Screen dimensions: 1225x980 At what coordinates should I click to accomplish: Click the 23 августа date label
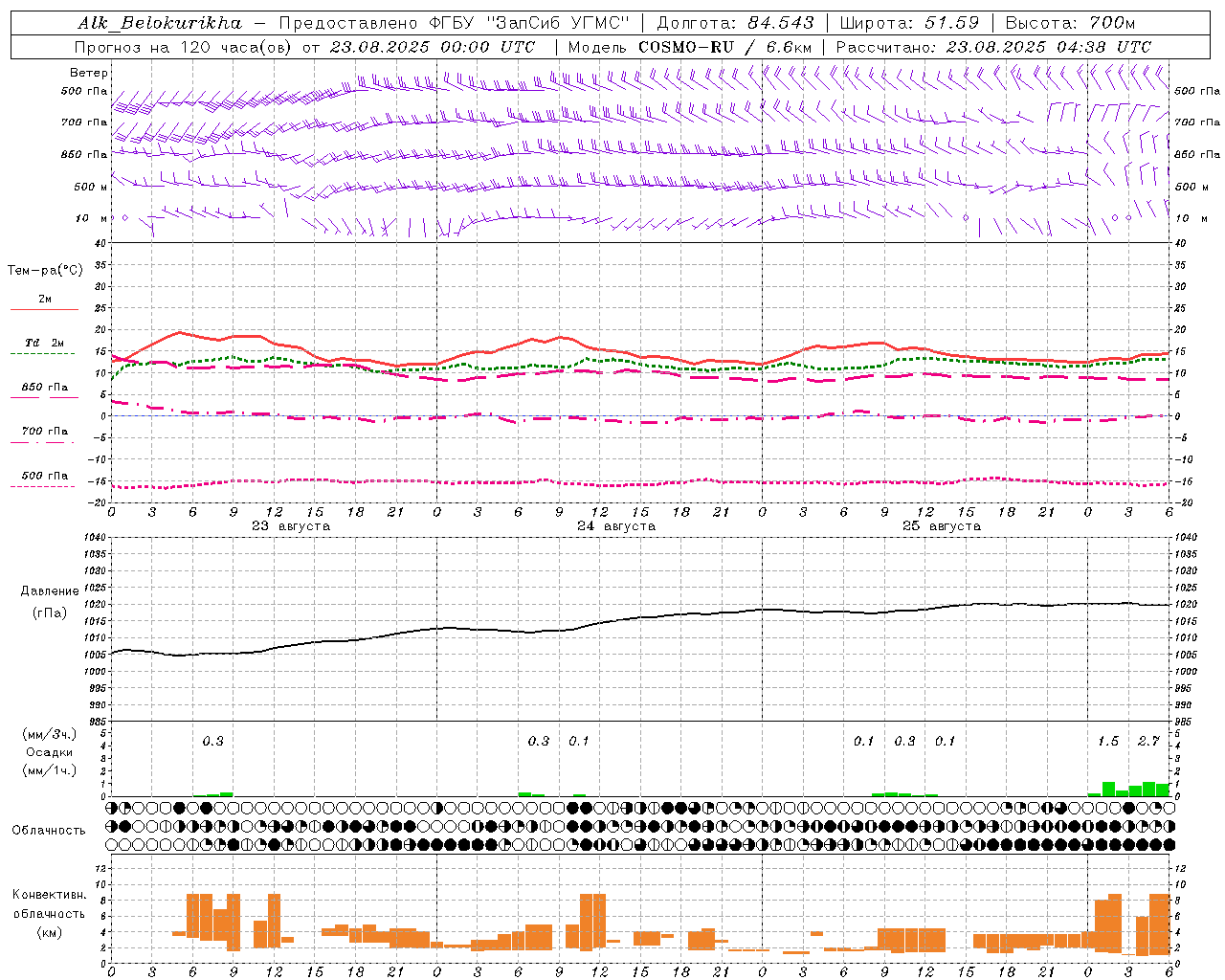291,526
